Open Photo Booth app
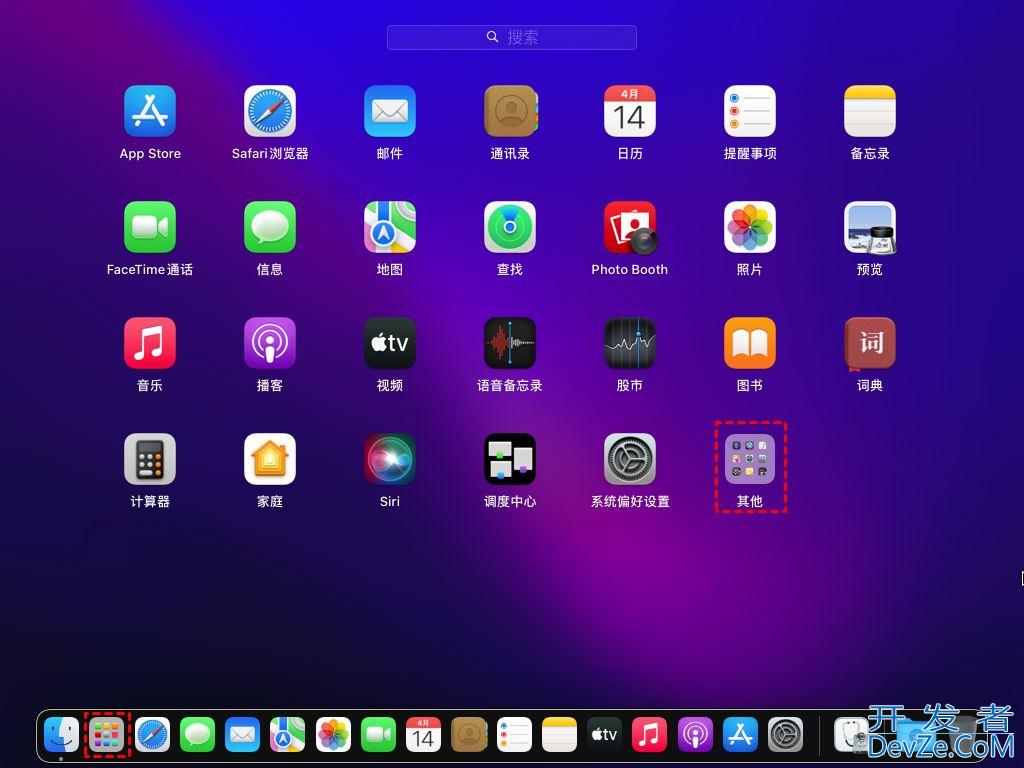1024x768 pixels. (x=630, y=227)
